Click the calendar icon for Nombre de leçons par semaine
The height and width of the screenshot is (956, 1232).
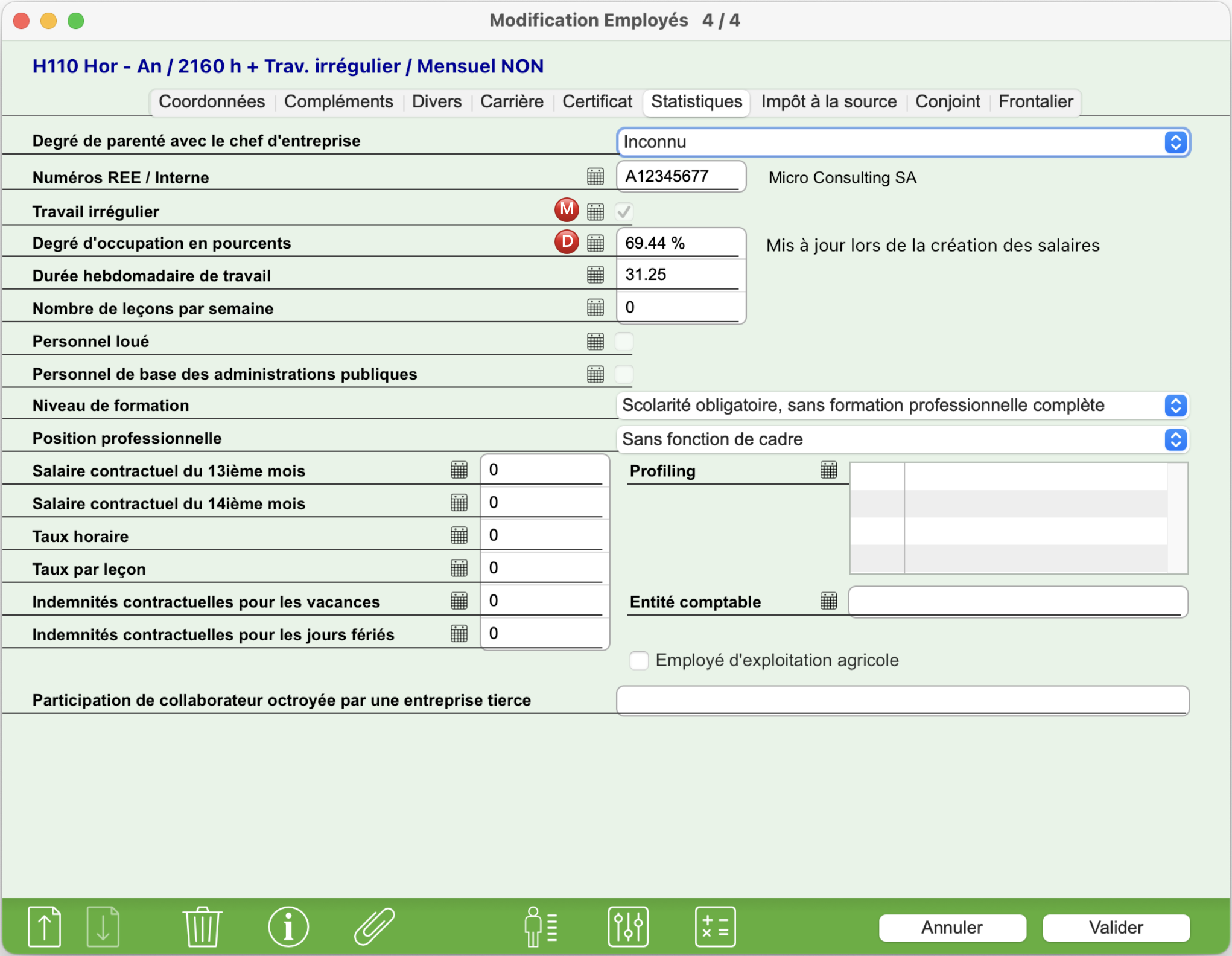tap(595, 307)
